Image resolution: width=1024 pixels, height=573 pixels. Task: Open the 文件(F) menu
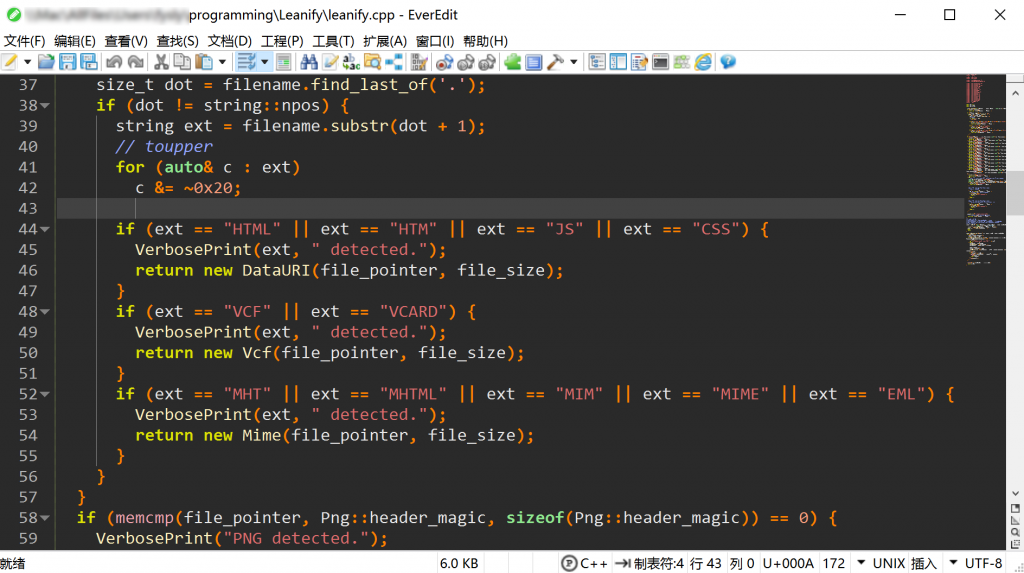click(24, 41)
